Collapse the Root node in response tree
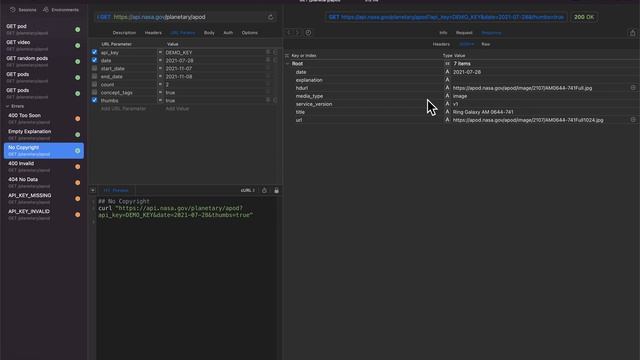This screenshot has height=360, width=640. click(x=287, y=64)
